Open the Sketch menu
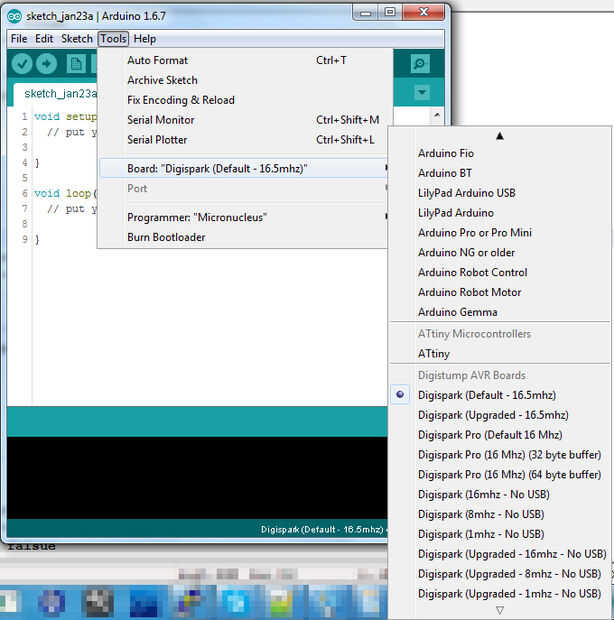Image resolution: width=614 pixels, height=620 pixels. (x=77, y=39)
